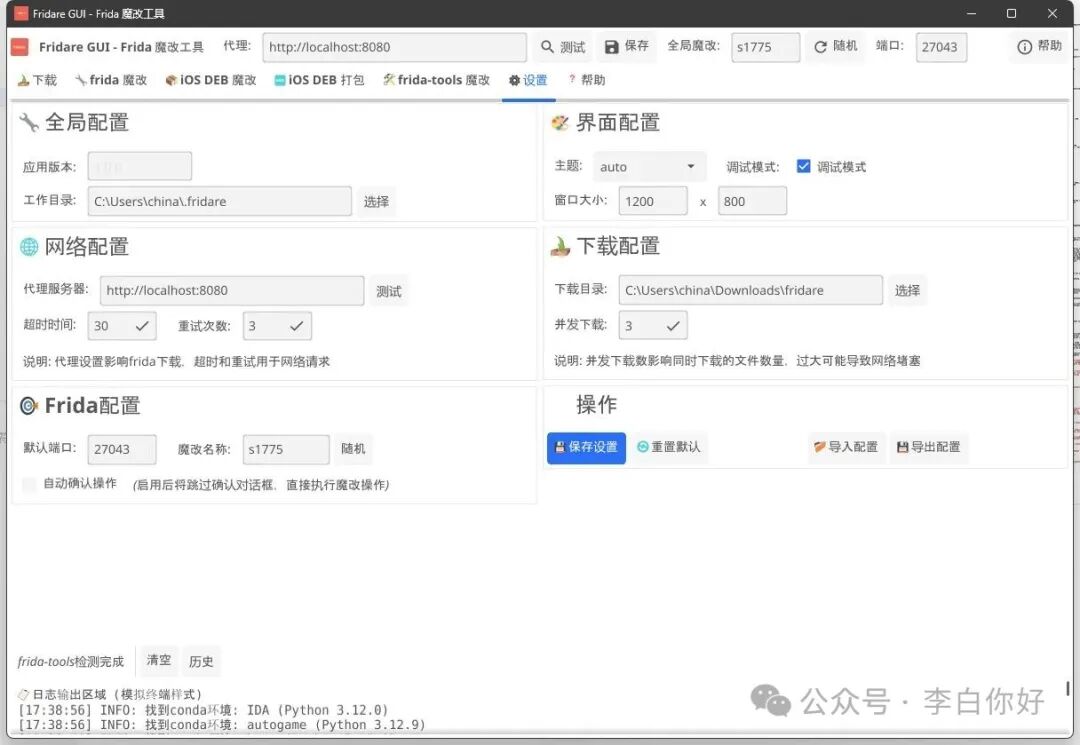The width and height of the screenshot is (1080, 745).
Task: Edit the 默认端口 field 27043
Action: [122, 450]
